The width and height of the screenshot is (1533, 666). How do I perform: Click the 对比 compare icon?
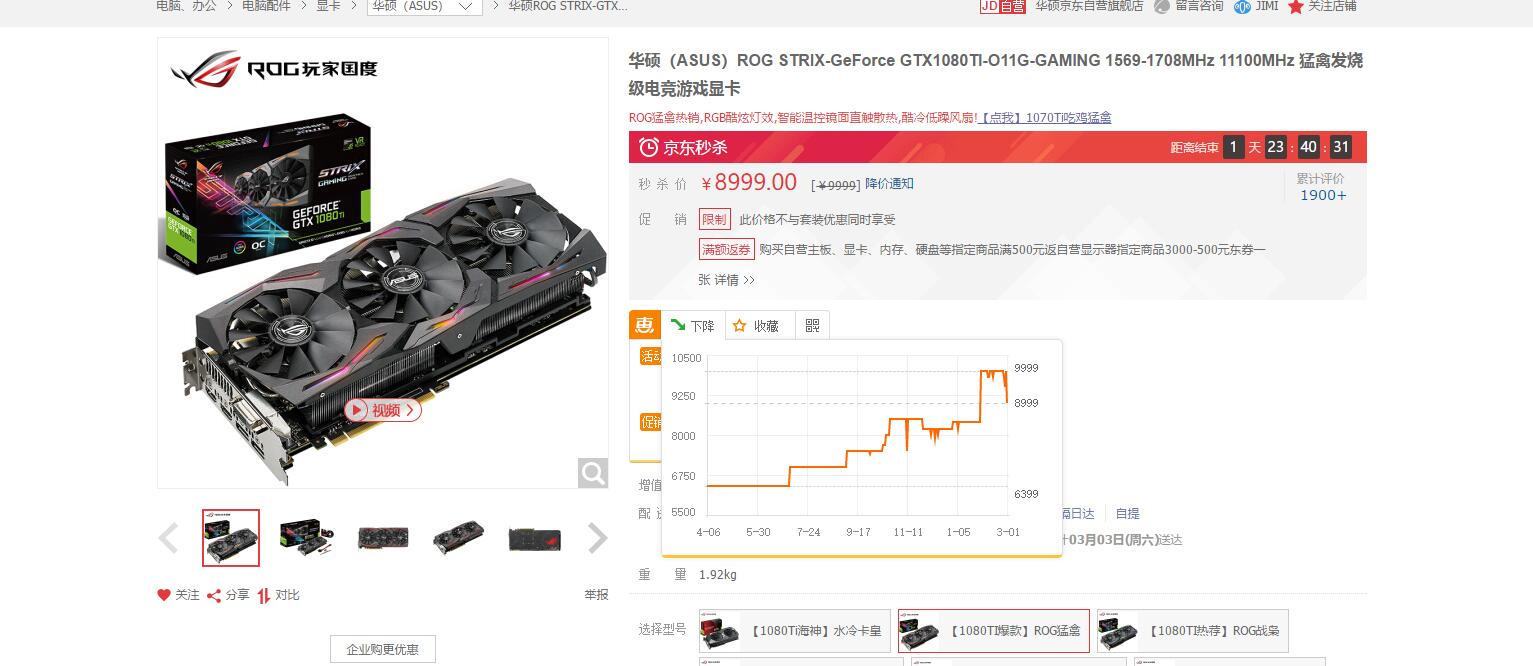(264, 595)
